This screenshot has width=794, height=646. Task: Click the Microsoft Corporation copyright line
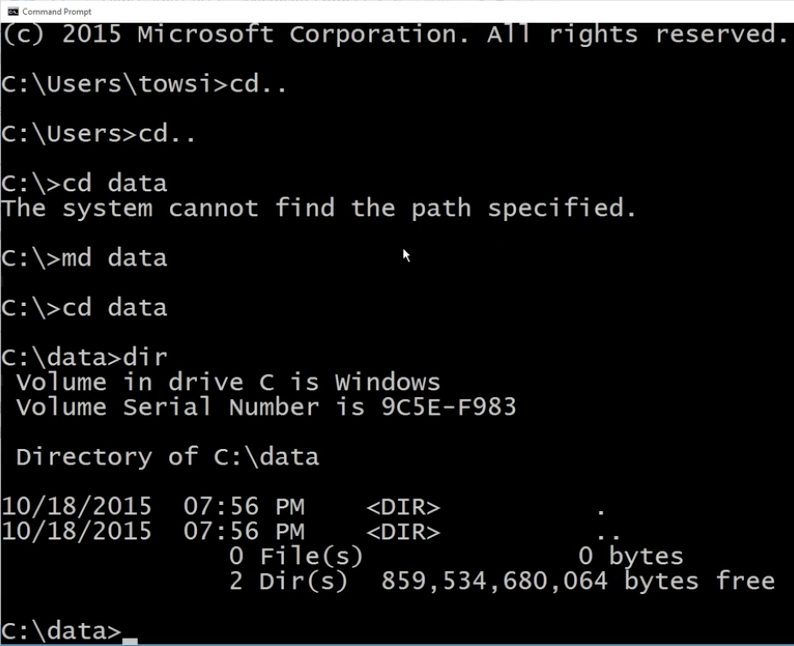[x=395, y=34]
